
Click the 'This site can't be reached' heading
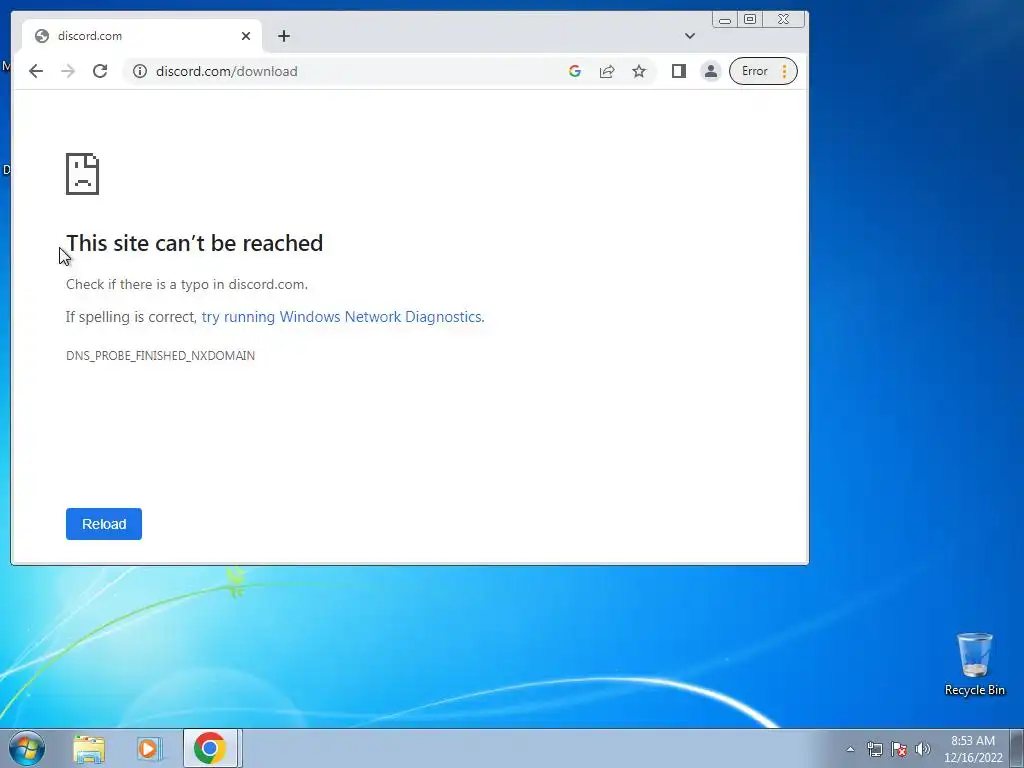pos(195,243)
